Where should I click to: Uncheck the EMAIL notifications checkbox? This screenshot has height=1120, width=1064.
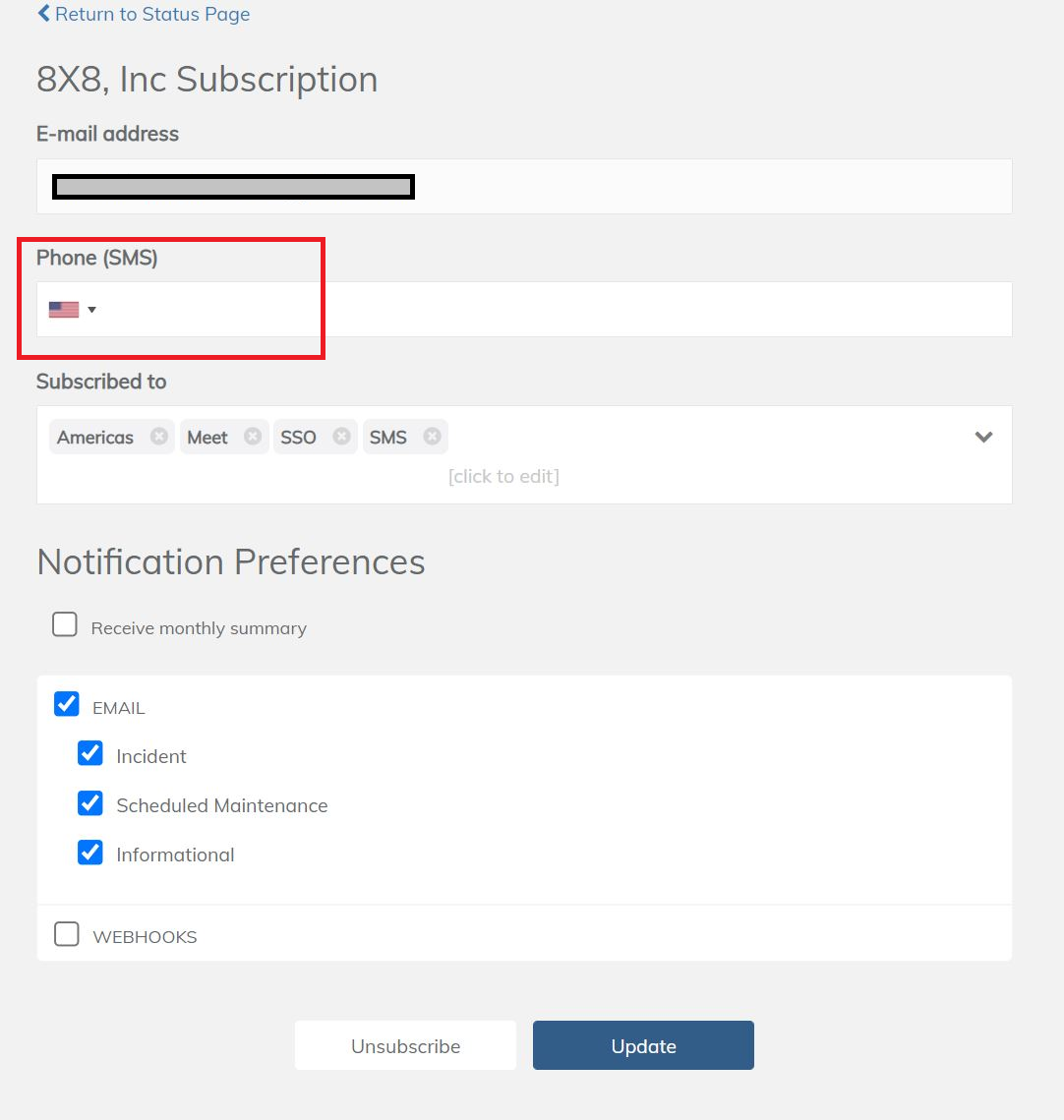(67, 704)
